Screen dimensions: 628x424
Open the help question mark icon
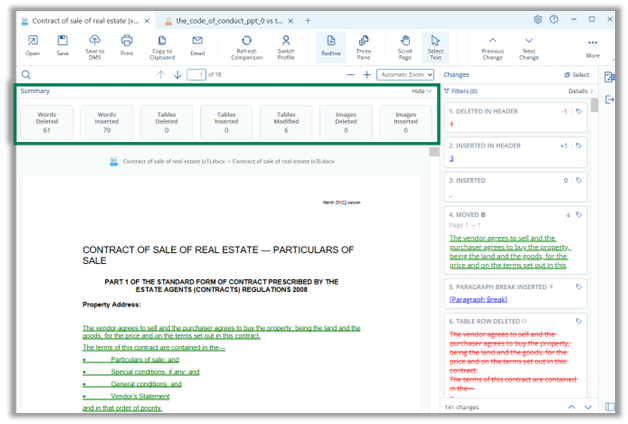coord(554,19)
